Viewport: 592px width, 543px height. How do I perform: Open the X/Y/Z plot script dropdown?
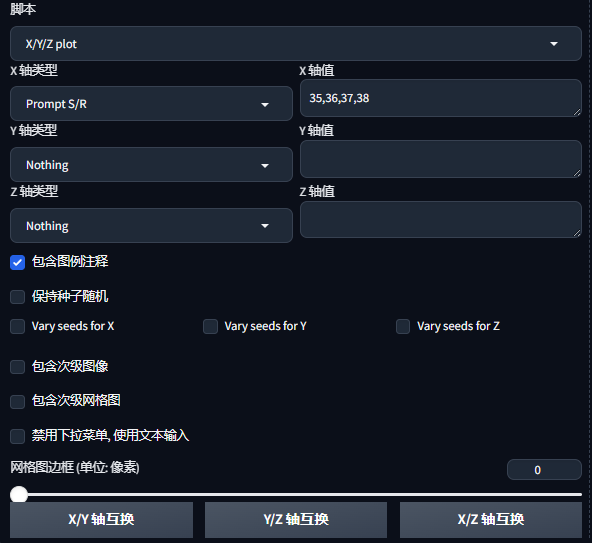click(296, 43)
